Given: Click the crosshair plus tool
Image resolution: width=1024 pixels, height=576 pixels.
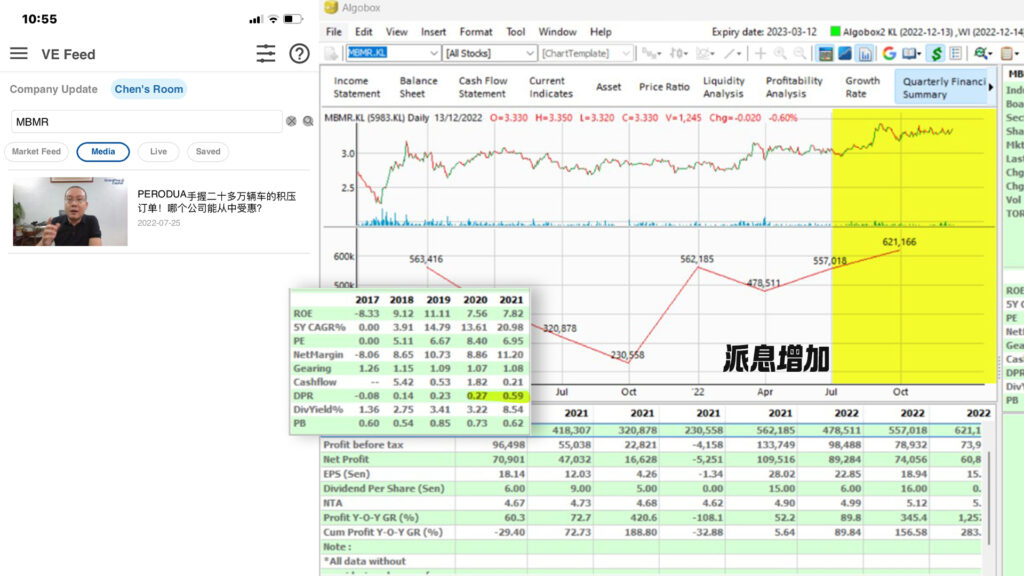Looking at the screenshot, I should (760, 54).
